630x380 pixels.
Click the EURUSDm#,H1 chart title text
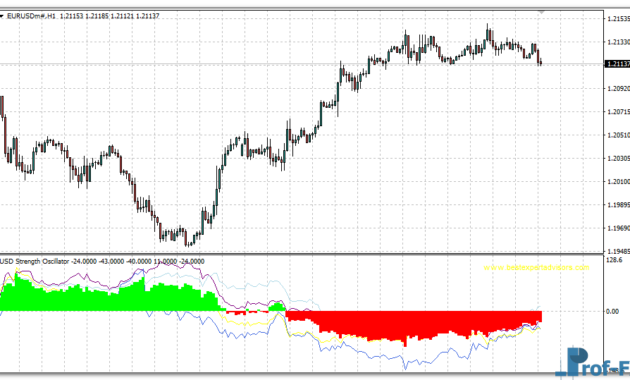[31, 16]
